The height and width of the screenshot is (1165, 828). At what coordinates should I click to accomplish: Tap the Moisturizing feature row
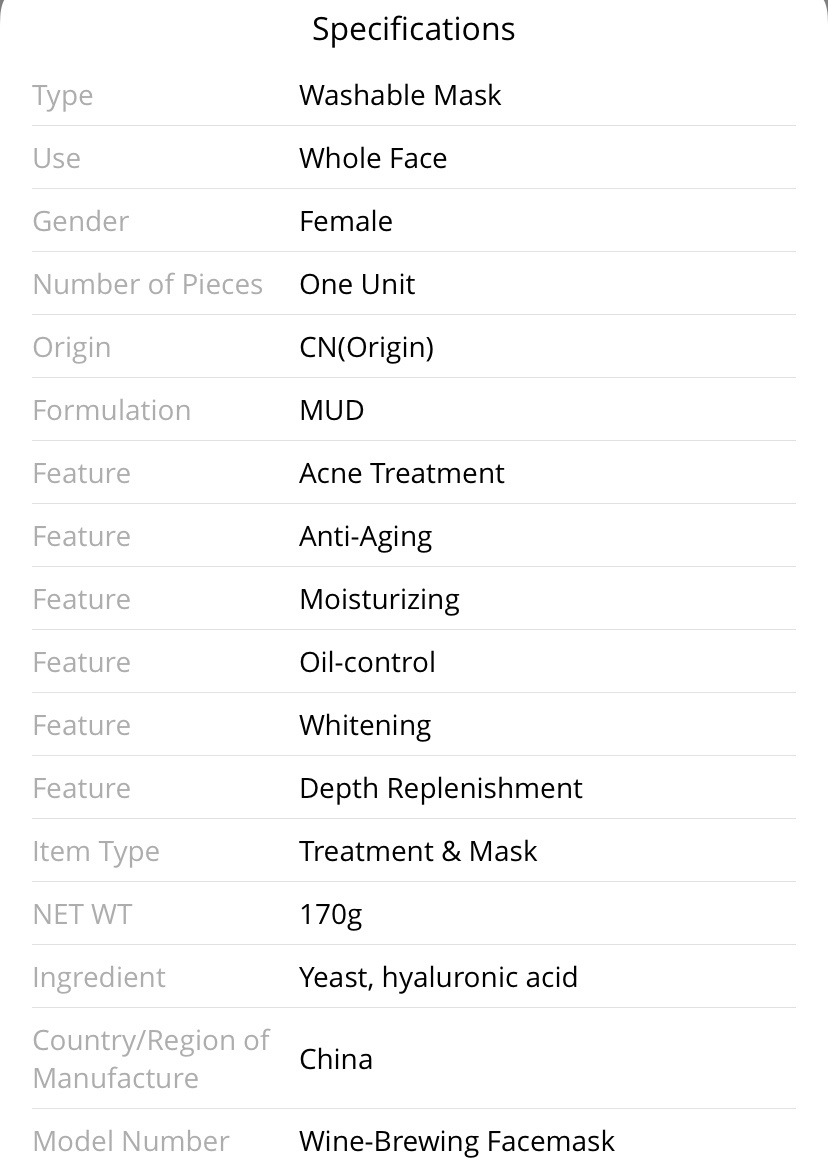pyautogui.click(x=413, y=599)
